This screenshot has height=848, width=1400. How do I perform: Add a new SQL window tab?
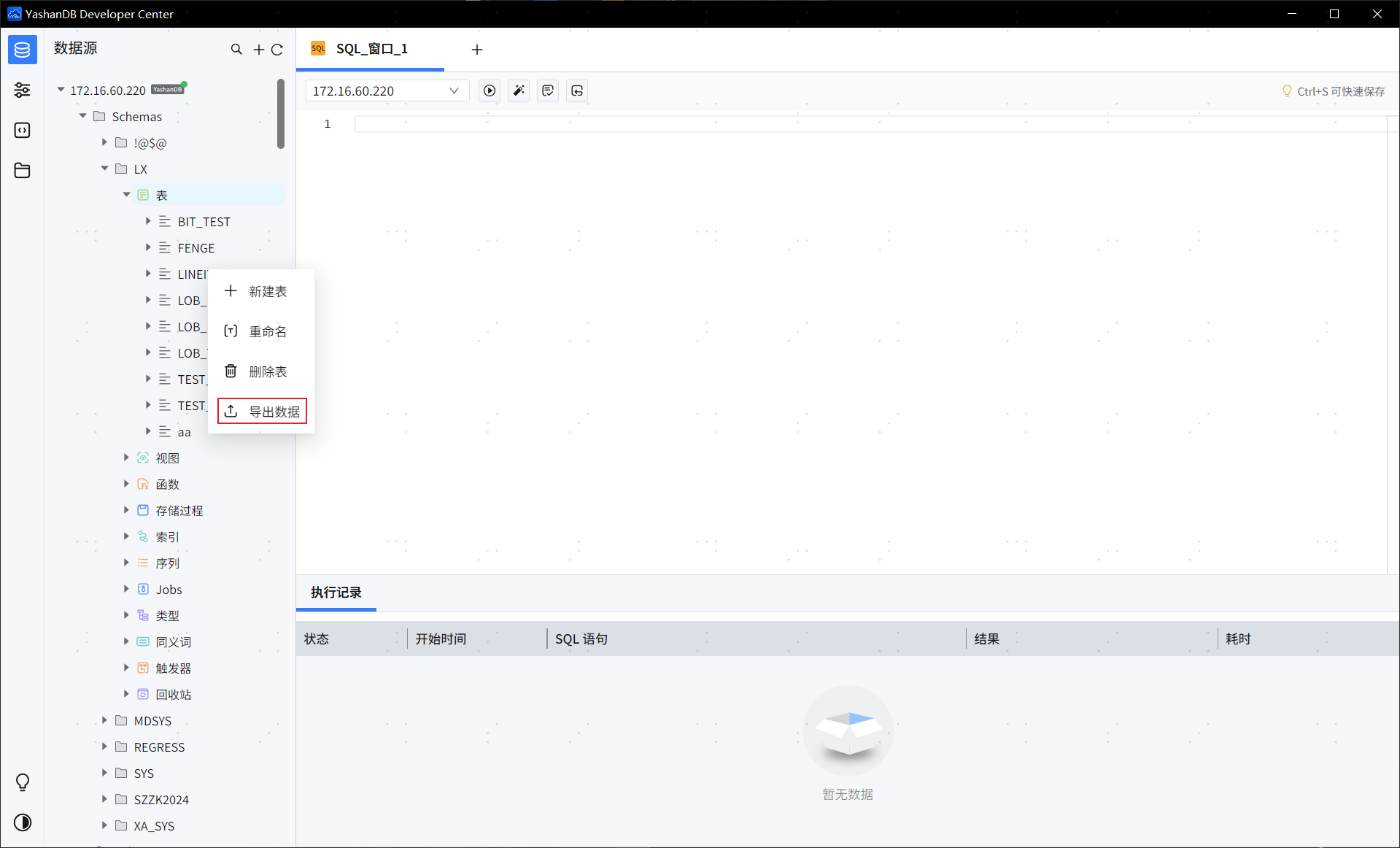pos(477,50)
